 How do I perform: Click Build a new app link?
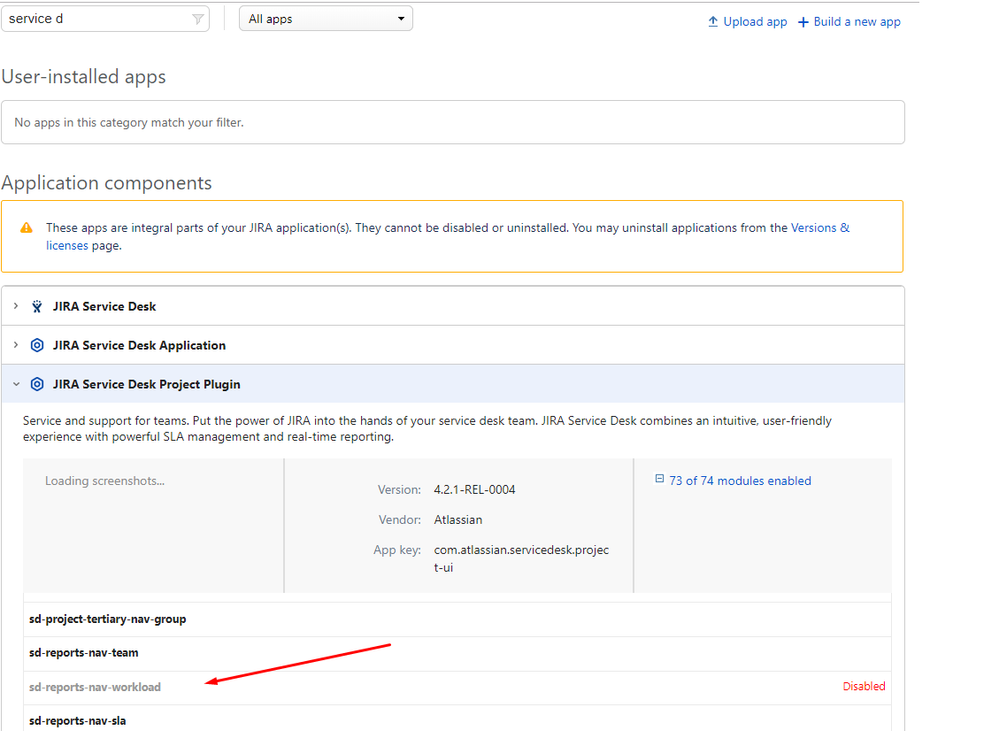[857, 22]
